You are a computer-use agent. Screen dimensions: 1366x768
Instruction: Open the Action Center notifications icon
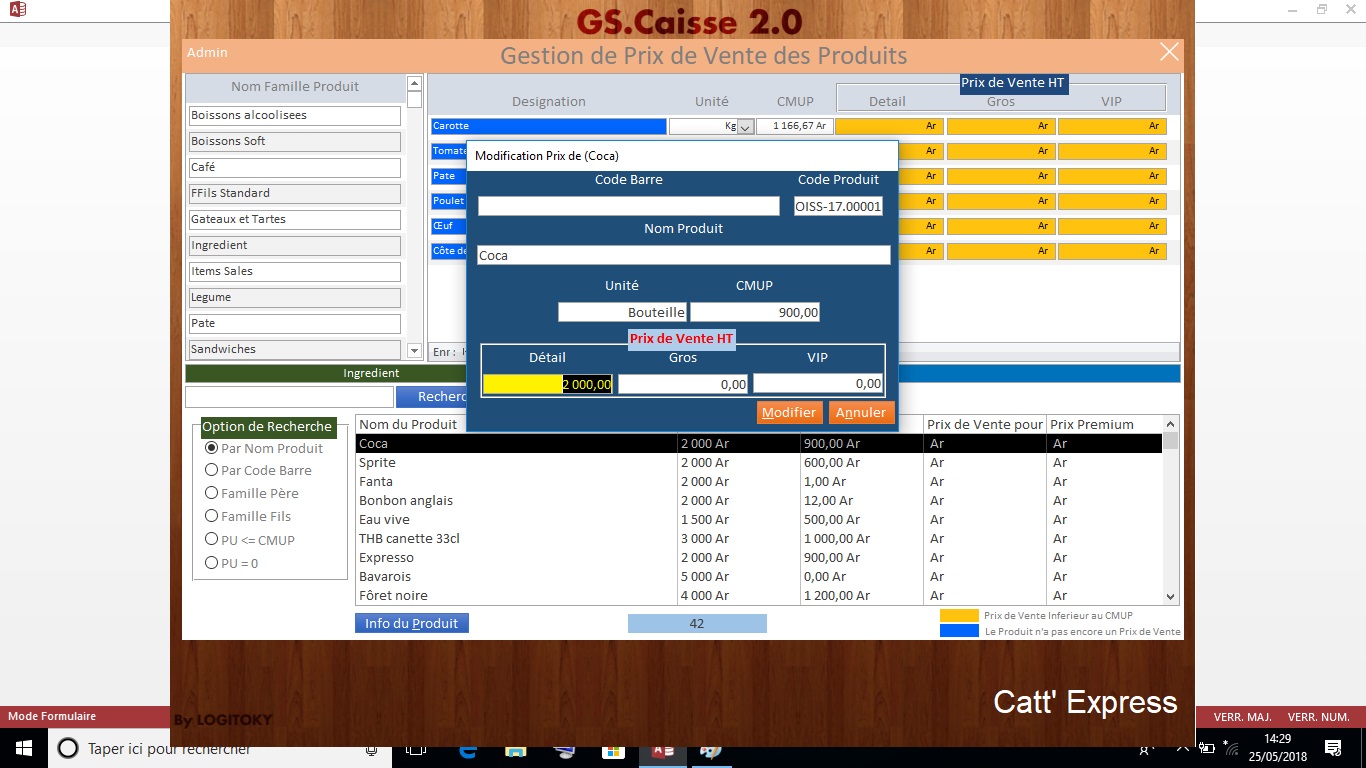click(x=1333, y=748)
